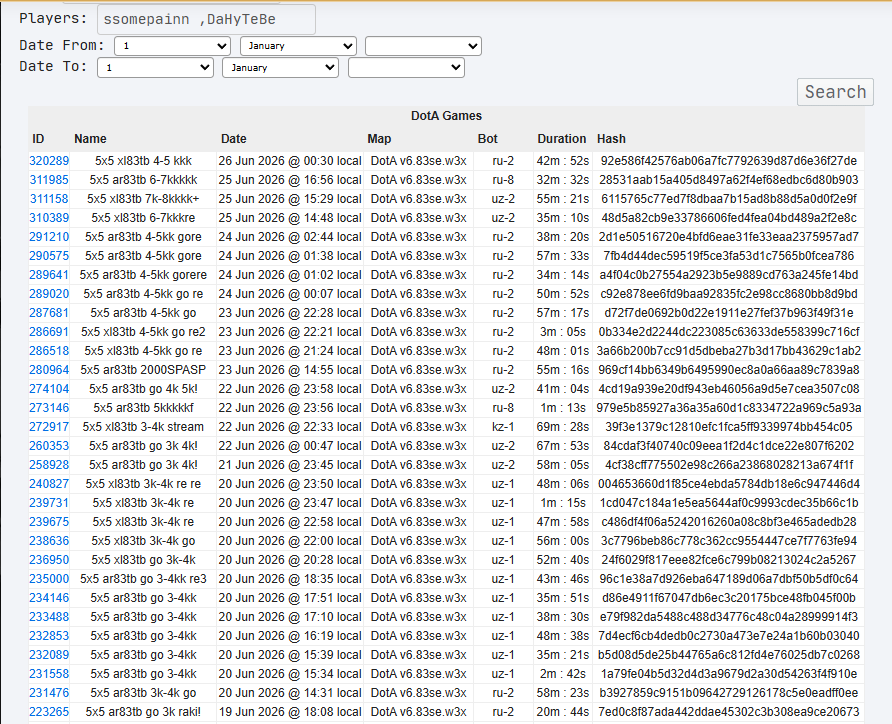Select hash starting with 92e586f42576
This screenshot has height=724, width=892.
point(729,161)
